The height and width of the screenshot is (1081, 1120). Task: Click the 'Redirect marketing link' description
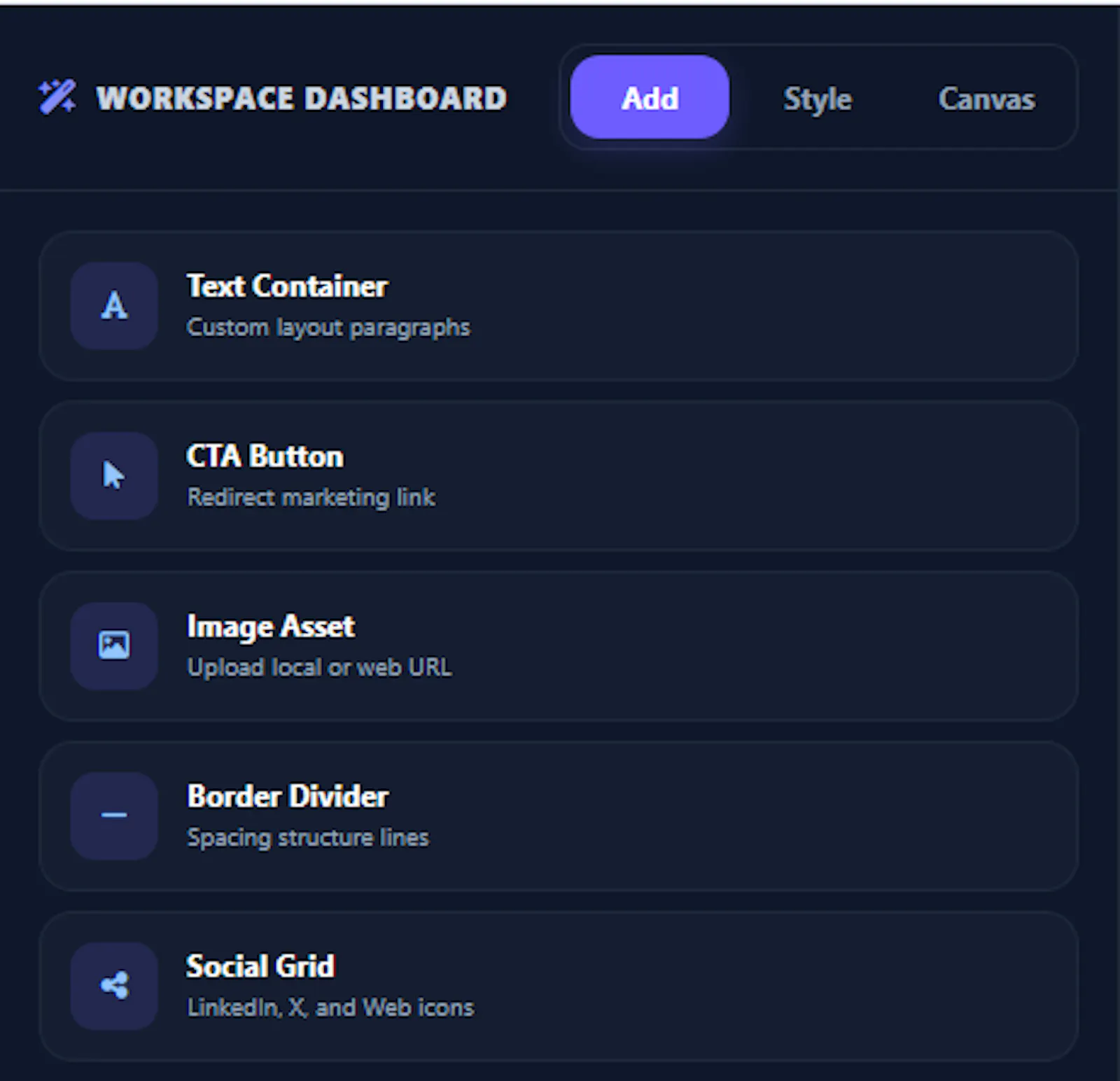[x=311, y=497]
